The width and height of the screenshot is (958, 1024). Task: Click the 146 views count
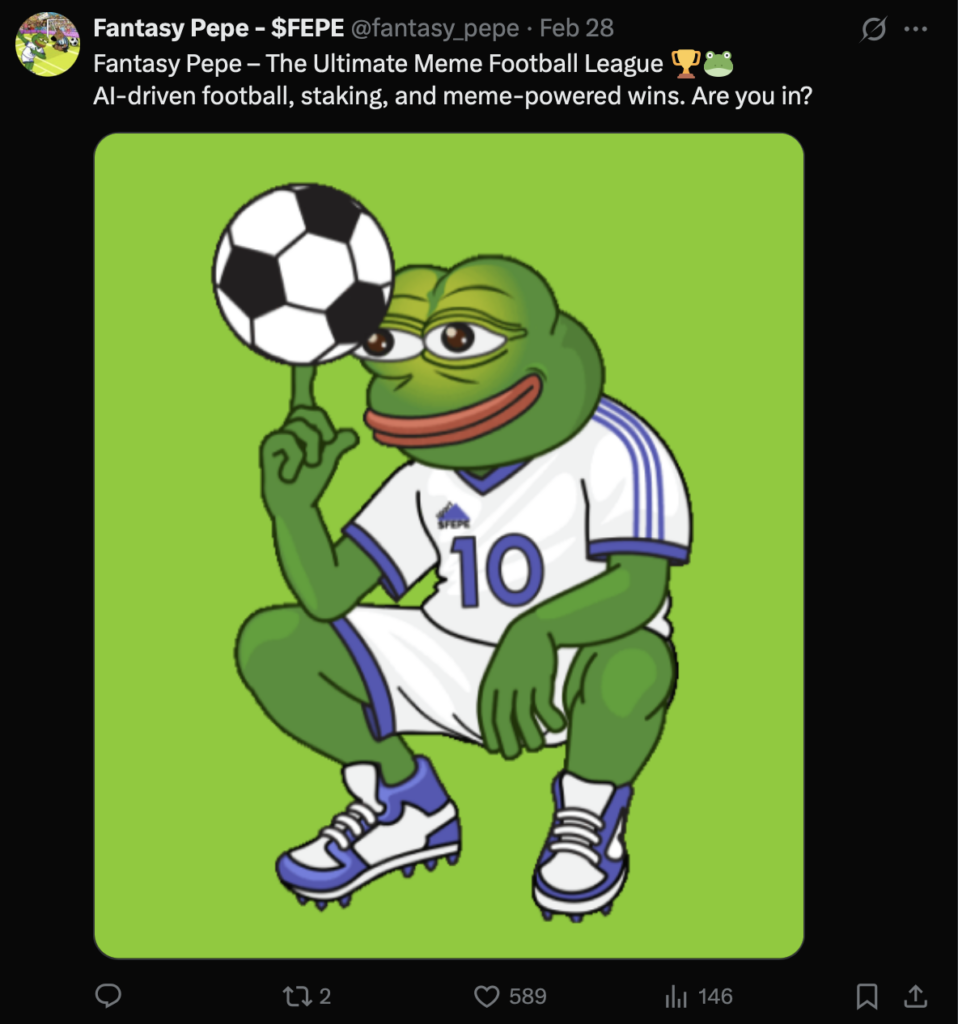coord(715,996)
